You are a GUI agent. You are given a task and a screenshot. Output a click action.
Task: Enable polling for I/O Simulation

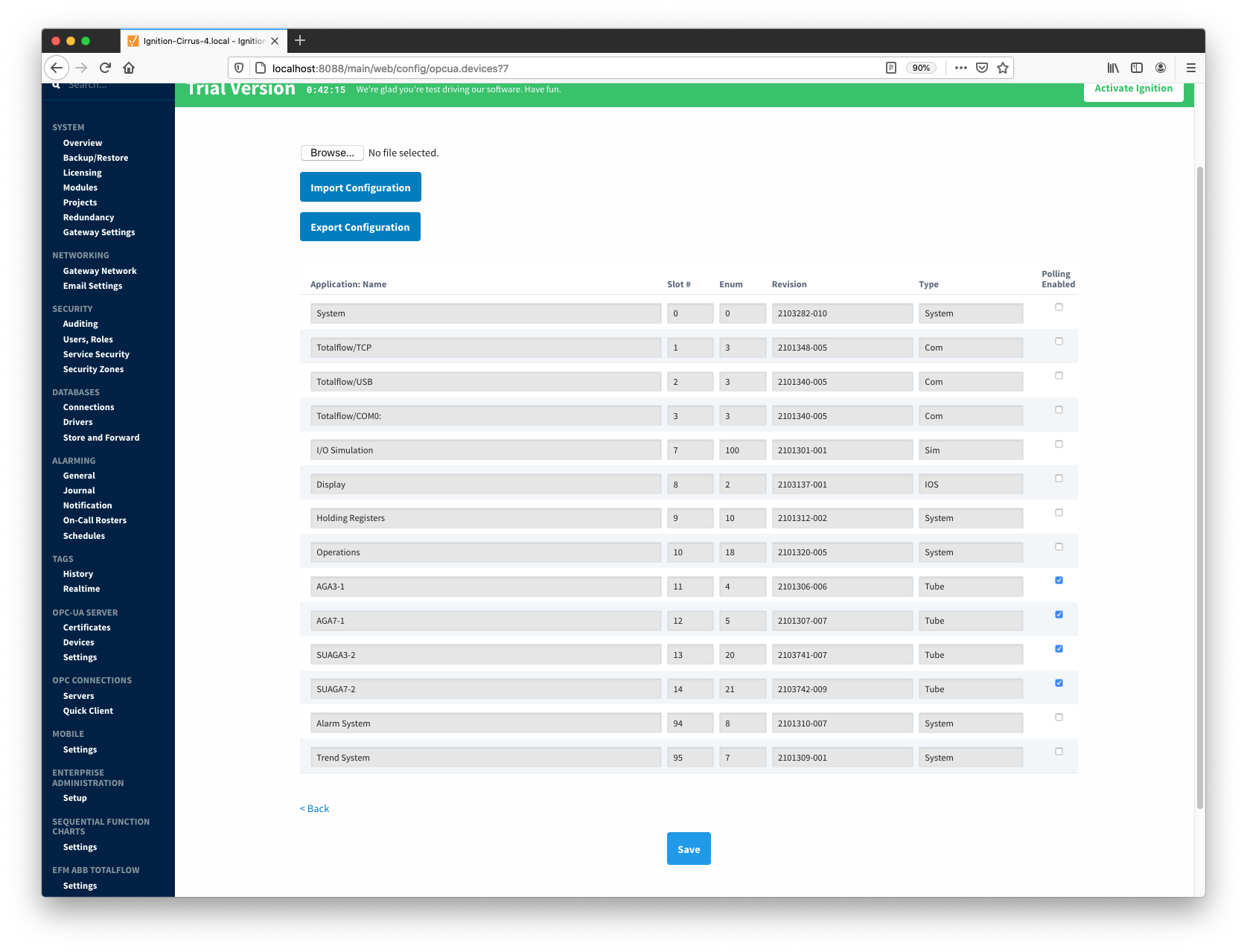[1059, 444]
